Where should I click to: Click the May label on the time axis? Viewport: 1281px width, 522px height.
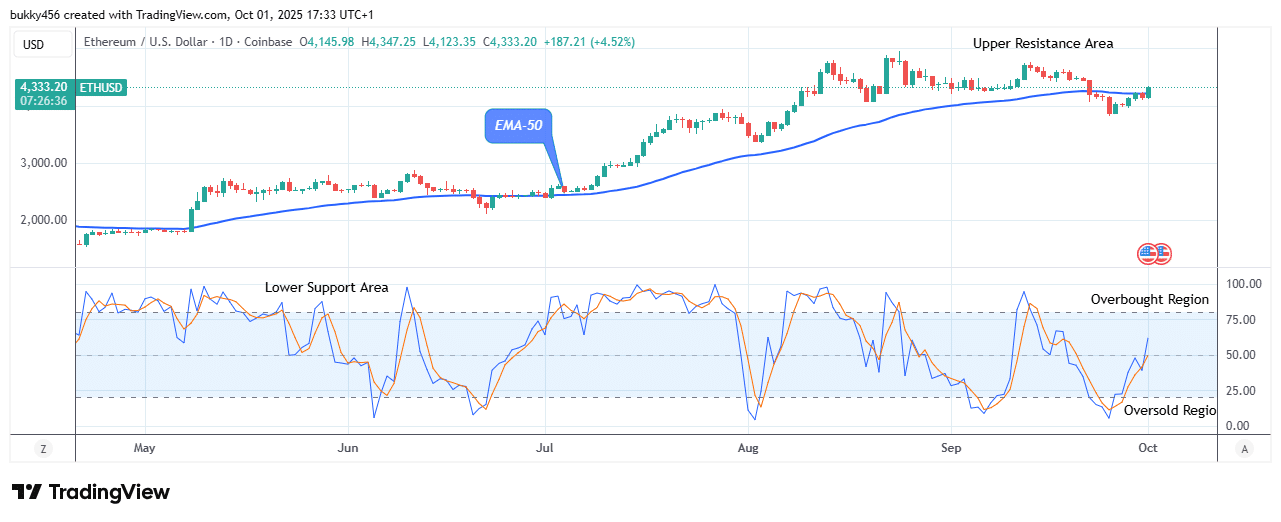(x=145, y=448)
